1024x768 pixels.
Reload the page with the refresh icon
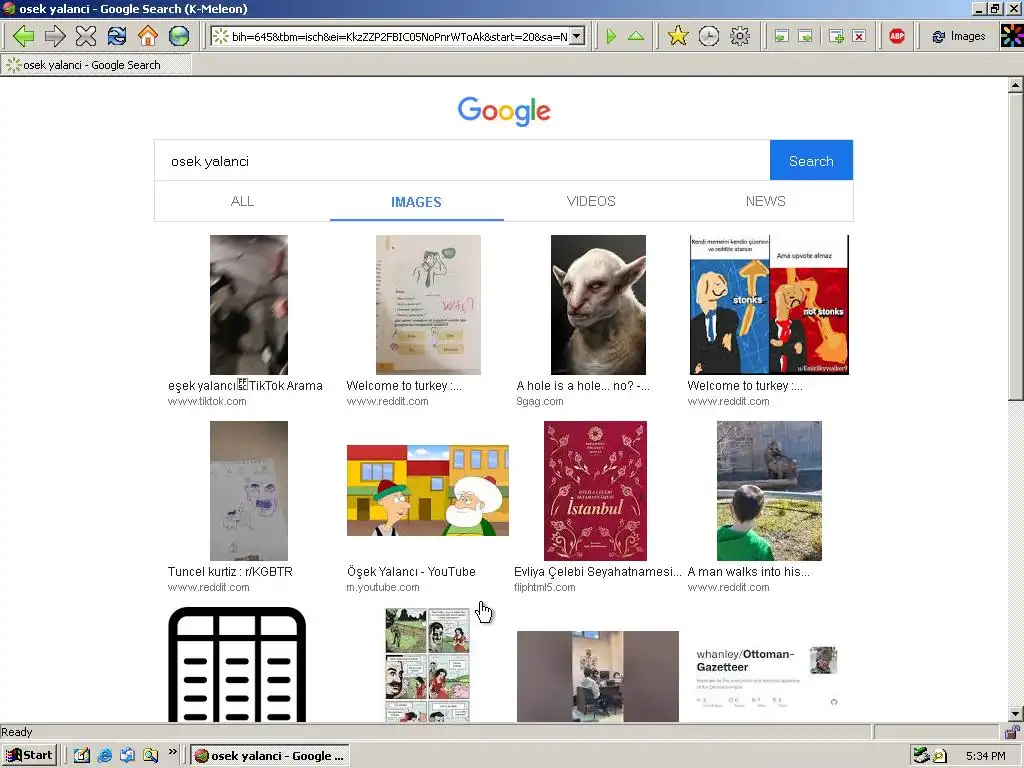tap(117, 36)
